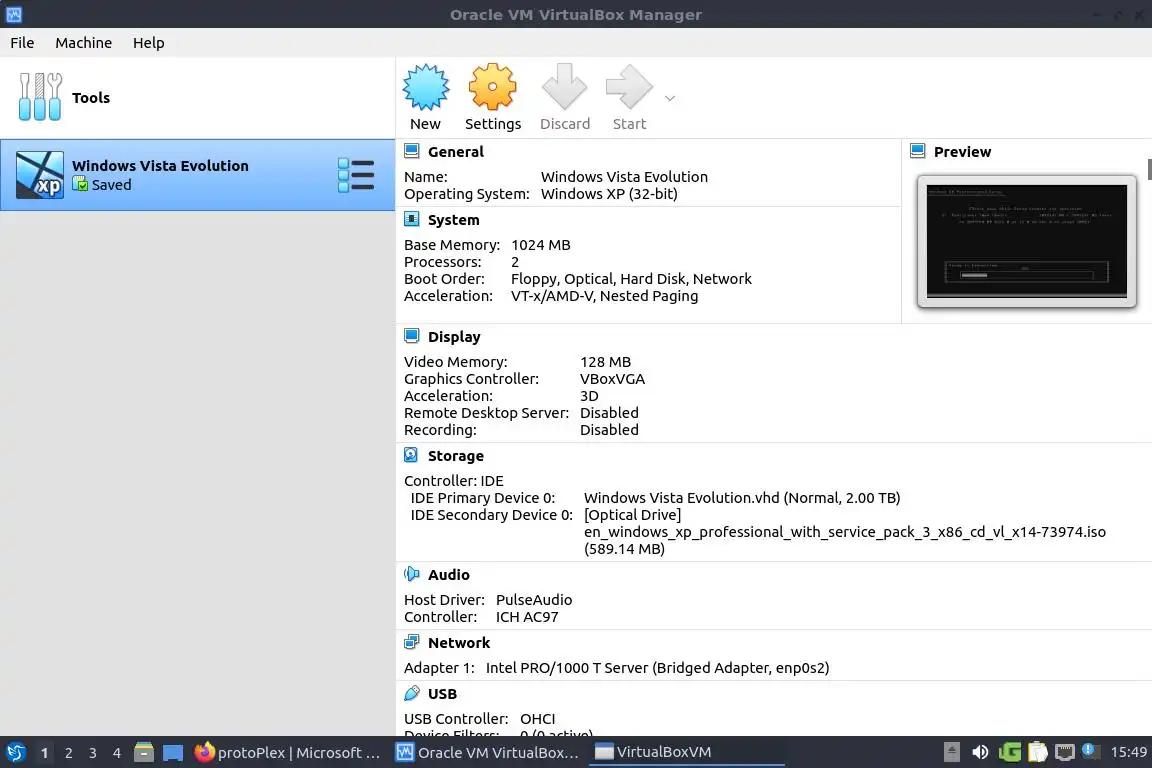Click the VirtualBox icon in title bar
Viewport: 1152px width, 768px height.
point(13,14)
